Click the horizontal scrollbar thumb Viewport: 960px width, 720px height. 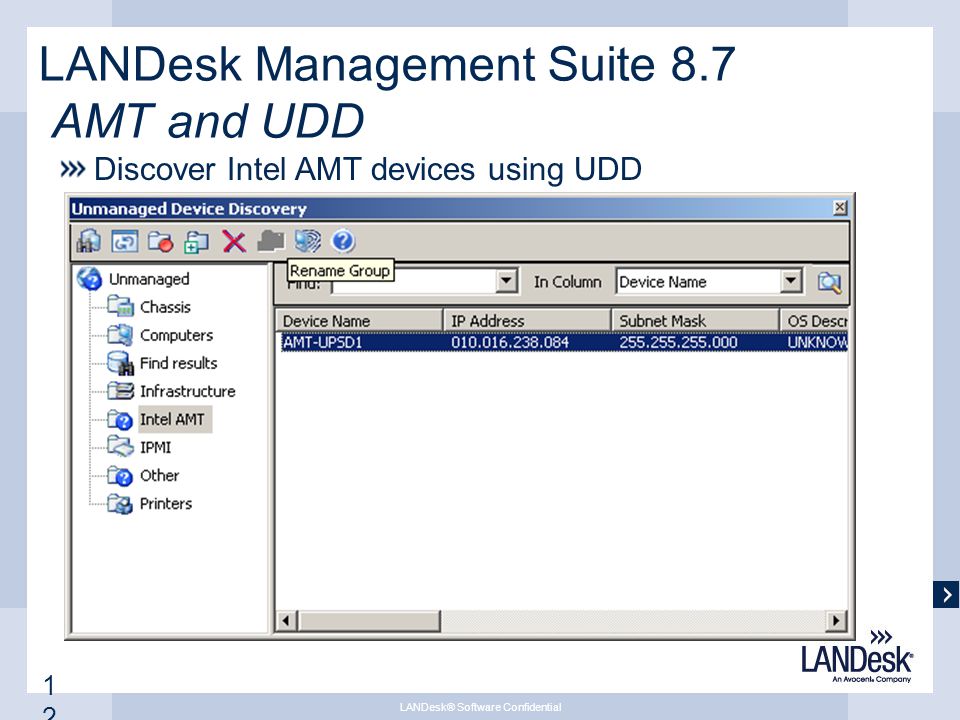369,621
